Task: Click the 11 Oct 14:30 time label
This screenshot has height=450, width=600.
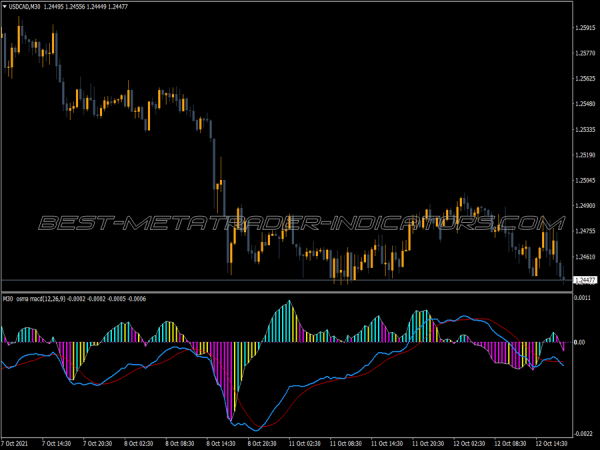Action: click(387, 443)
